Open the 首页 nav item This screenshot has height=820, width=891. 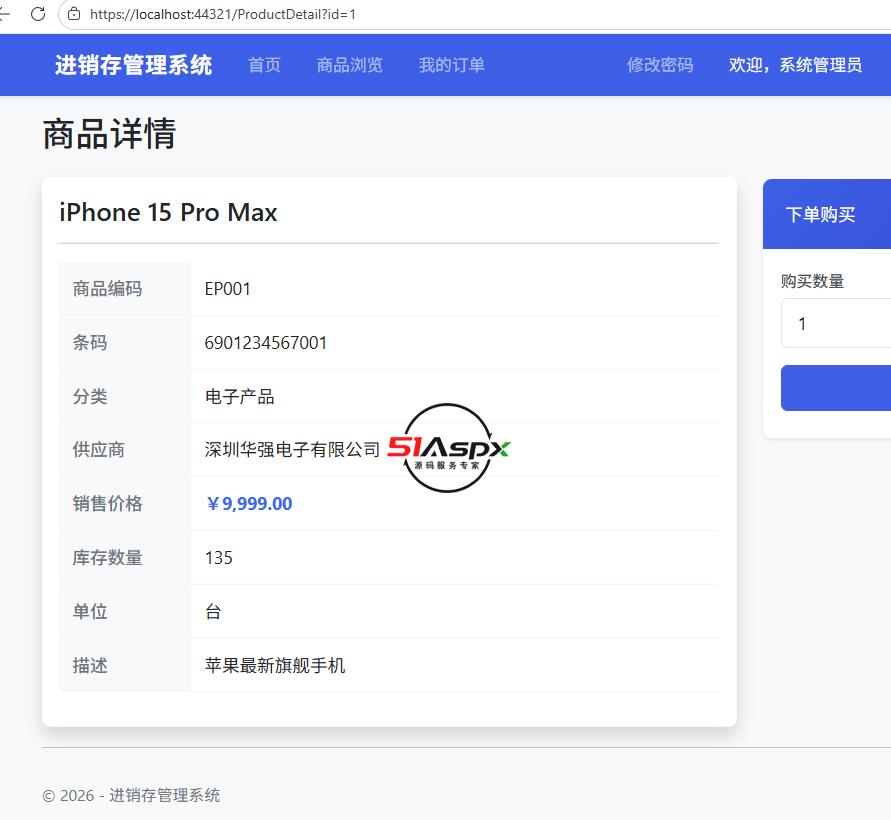[x=265, y=65]
